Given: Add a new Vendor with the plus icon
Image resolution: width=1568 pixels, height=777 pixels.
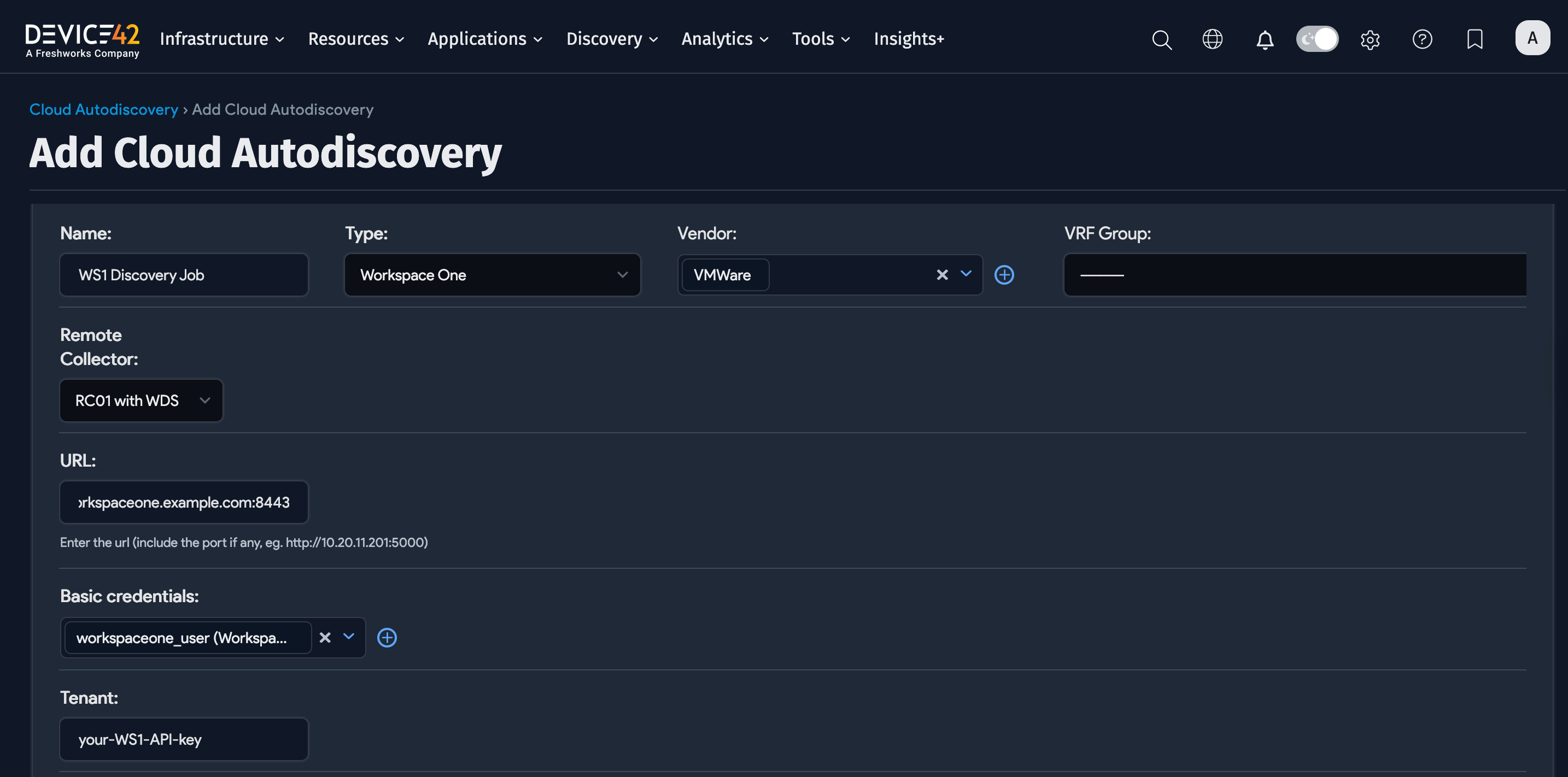Looking at the screenshot, I should click(1004, 274).
